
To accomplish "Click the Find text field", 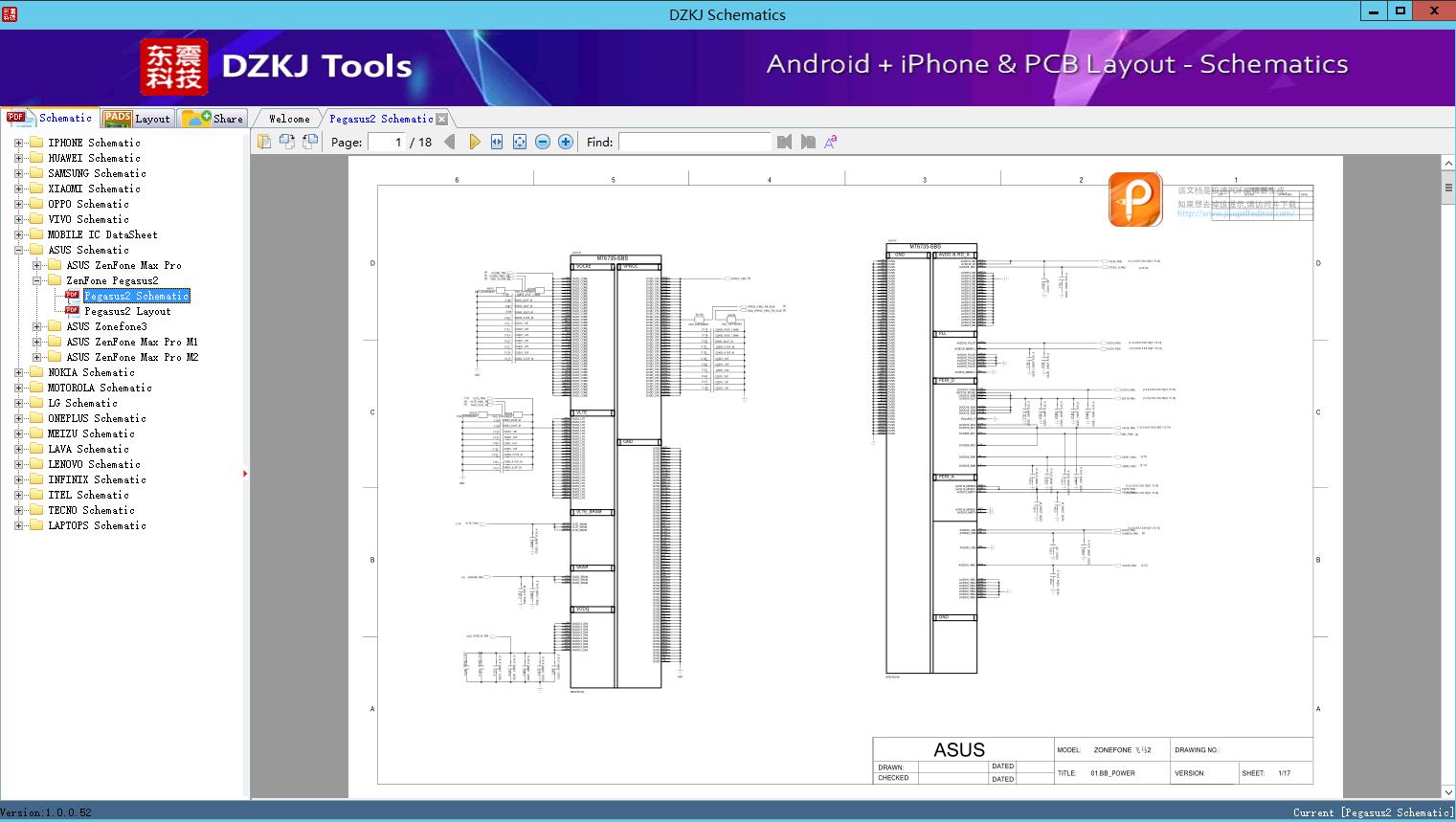I will 694,142.
